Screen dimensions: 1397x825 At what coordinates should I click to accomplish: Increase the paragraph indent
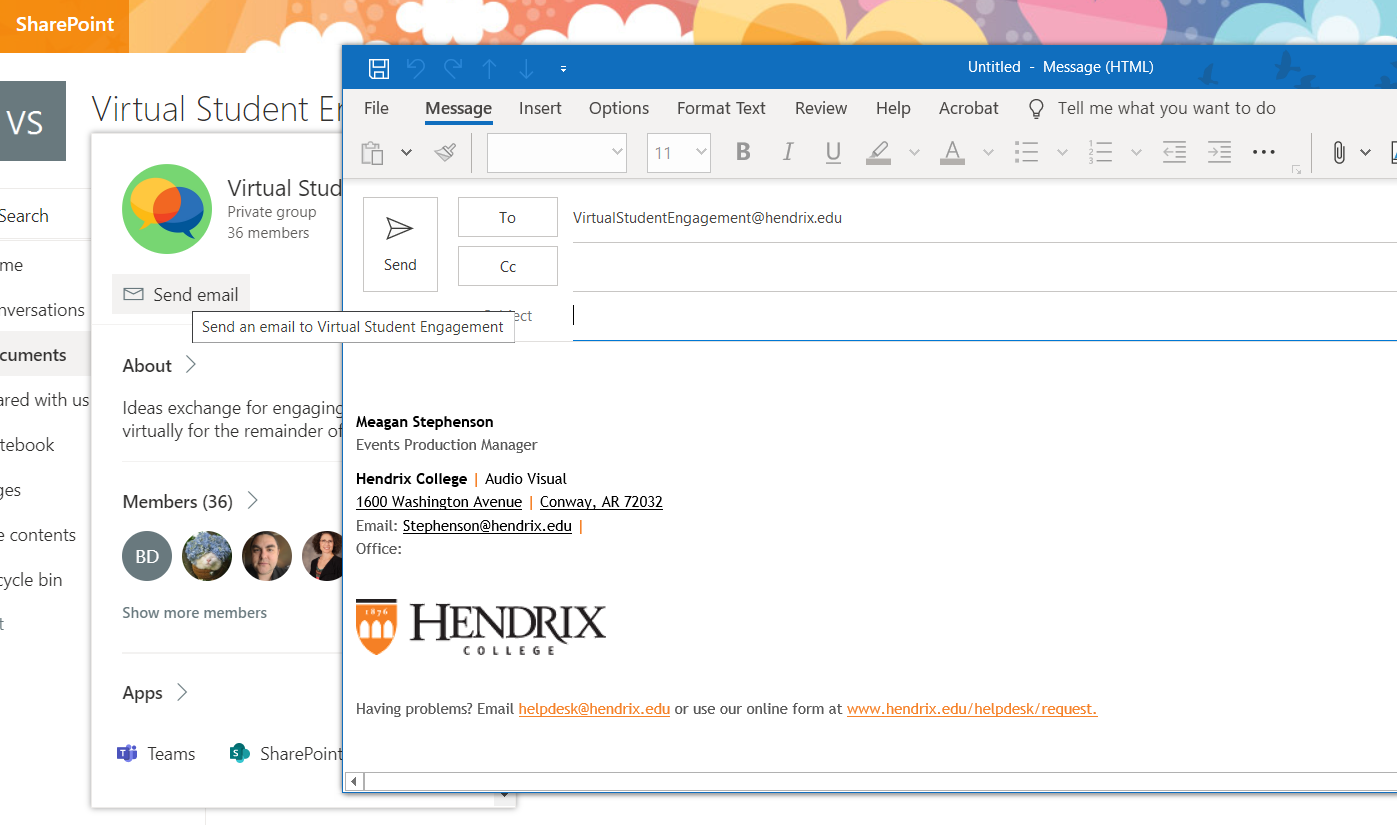[x=1219, y=152]
